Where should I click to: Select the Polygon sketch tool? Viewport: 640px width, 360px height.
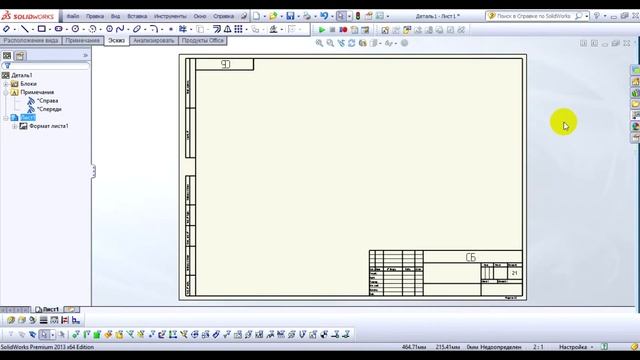click(x=109, y=29)
